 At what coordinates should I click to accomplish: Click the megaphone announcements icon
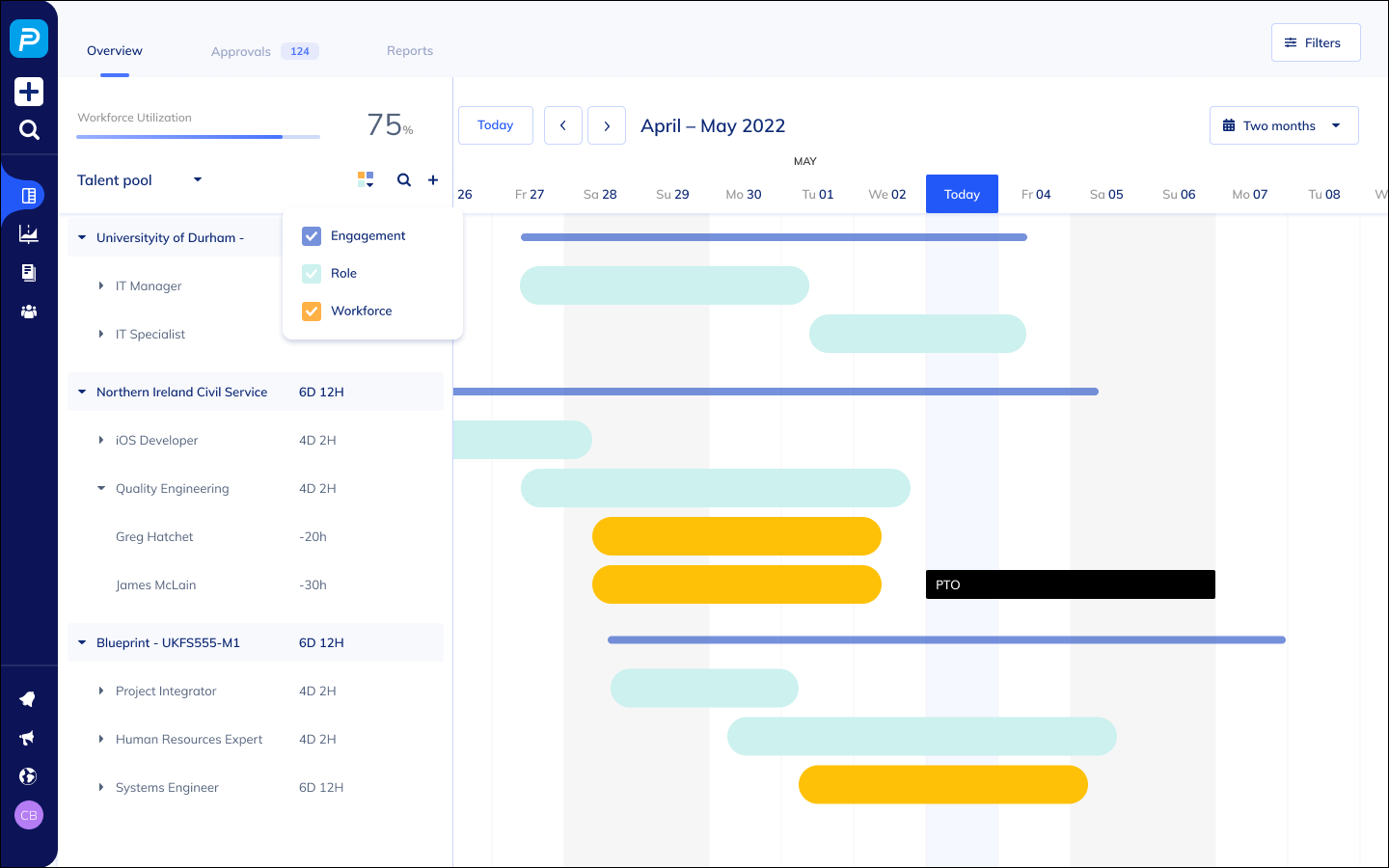click(28, 738)
